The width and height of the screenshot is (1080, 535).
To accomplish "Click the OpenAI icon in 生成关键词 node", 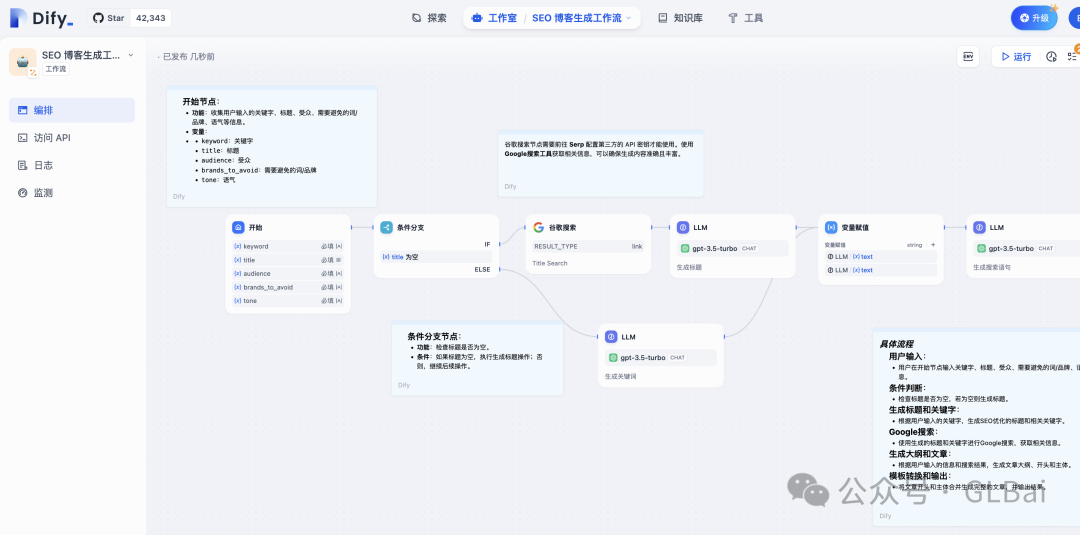I will pos(613,358).
